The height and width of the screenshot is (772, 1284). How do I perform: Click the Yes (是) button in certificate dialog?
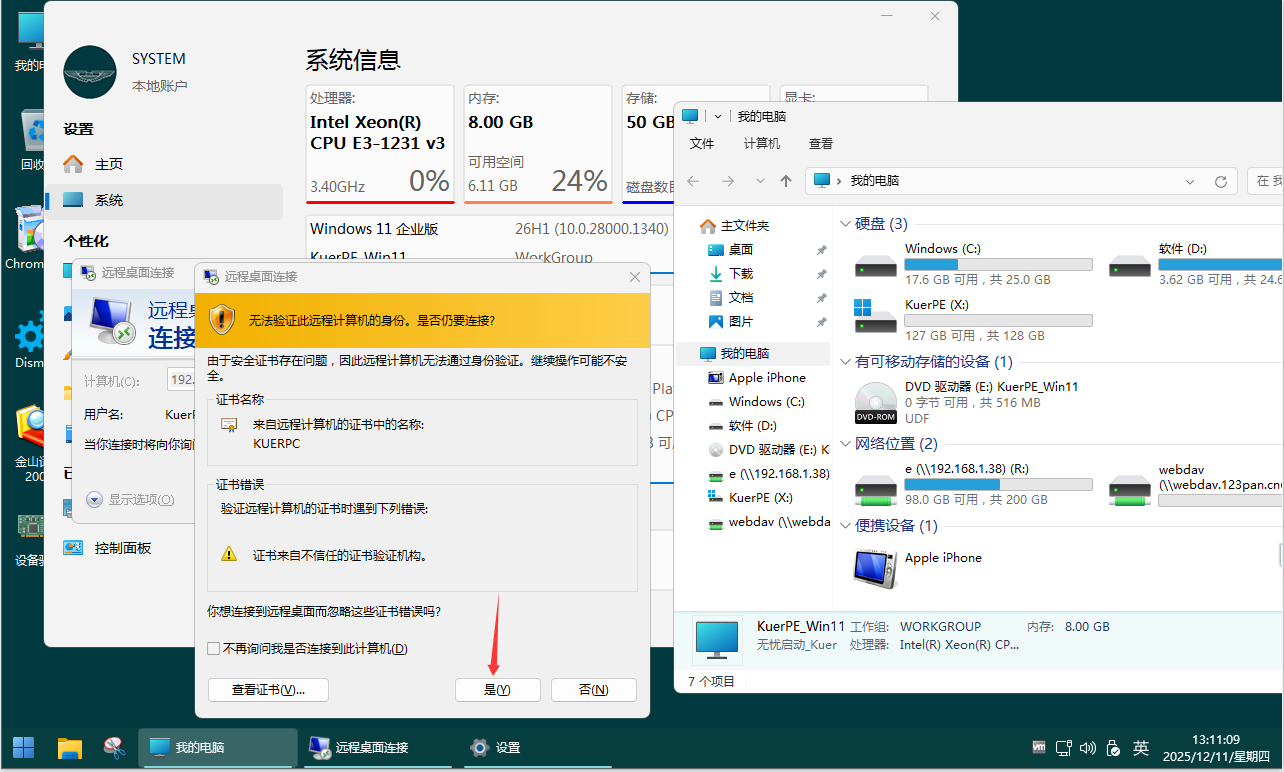[x=497, y=690]
